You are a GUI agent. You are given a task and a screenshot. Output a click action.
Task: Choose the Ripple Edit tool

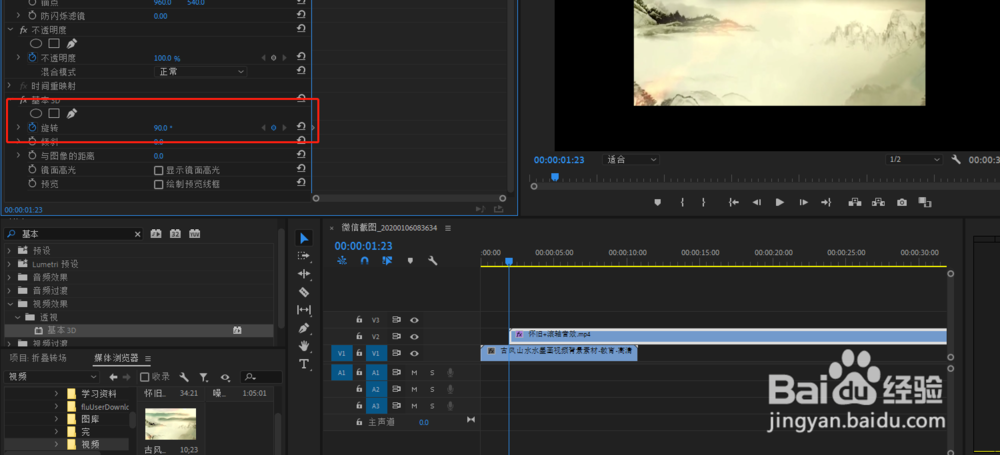click(304, 274)
